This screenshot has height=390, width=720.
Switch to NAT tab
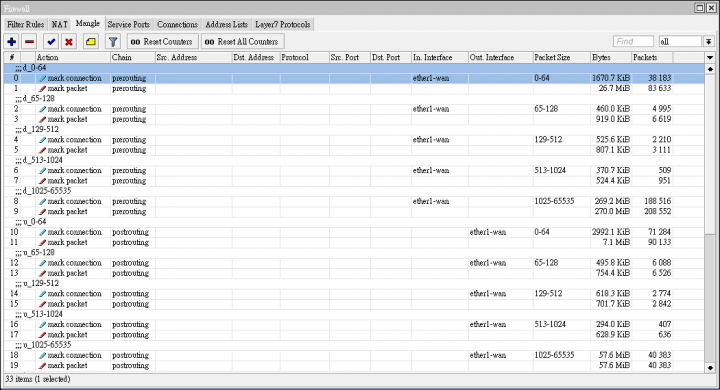click(x=59, y=24)
